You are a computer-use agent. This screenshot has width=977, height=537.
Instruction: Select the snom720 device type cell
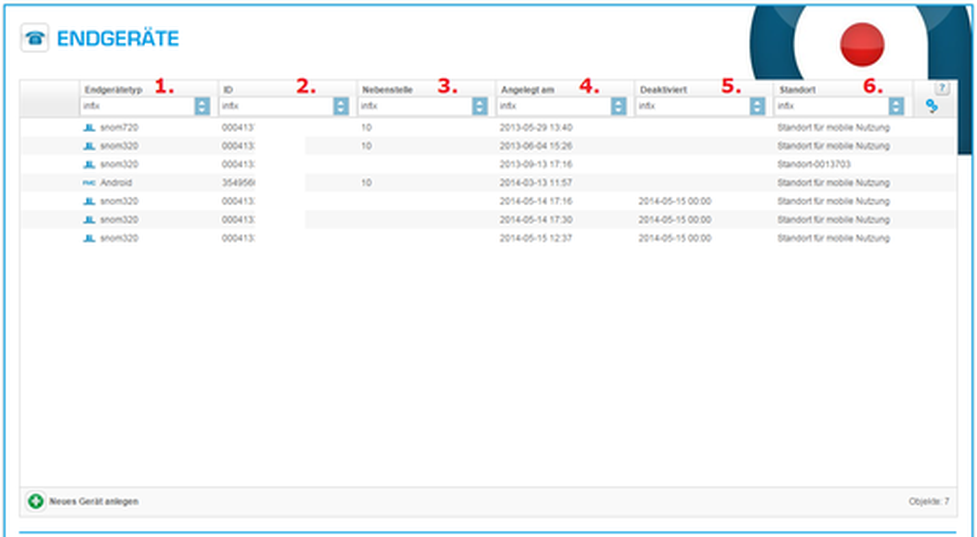pyautogui.click(x=119, y=128)
